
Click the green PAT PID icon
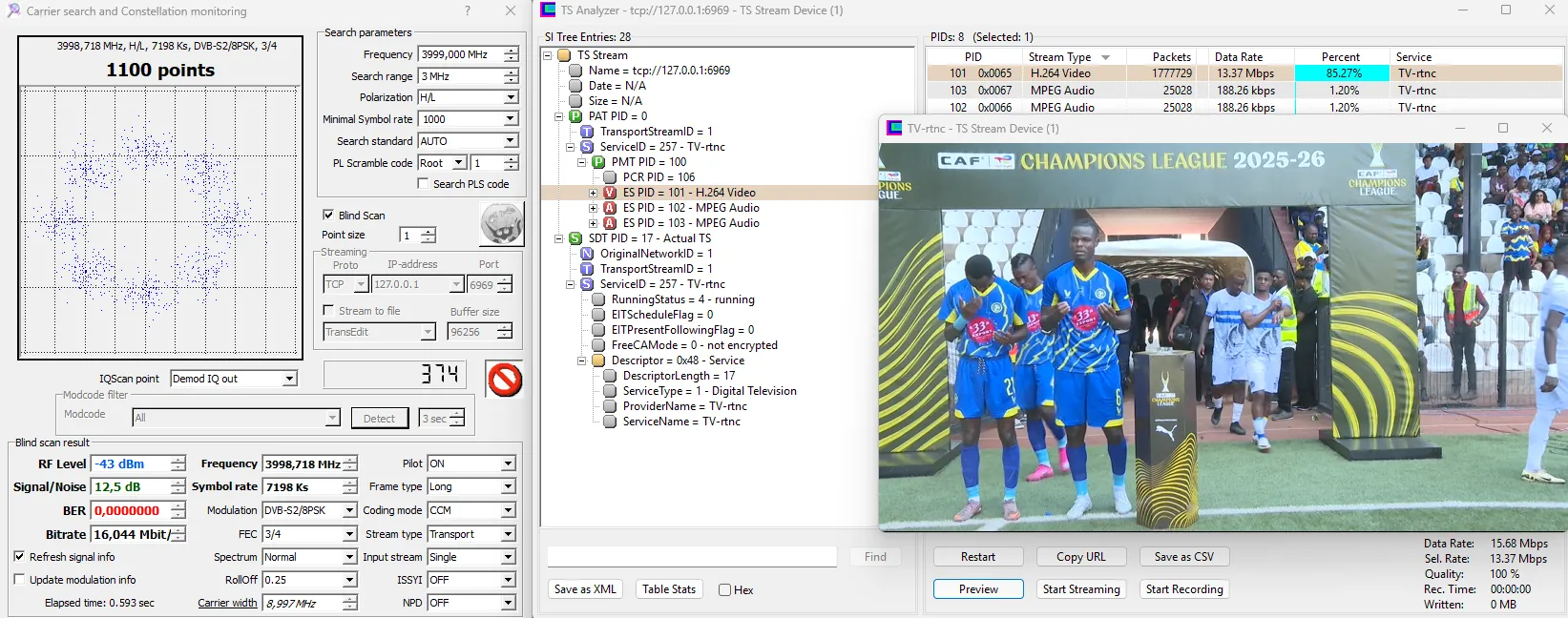coord(575,116)
